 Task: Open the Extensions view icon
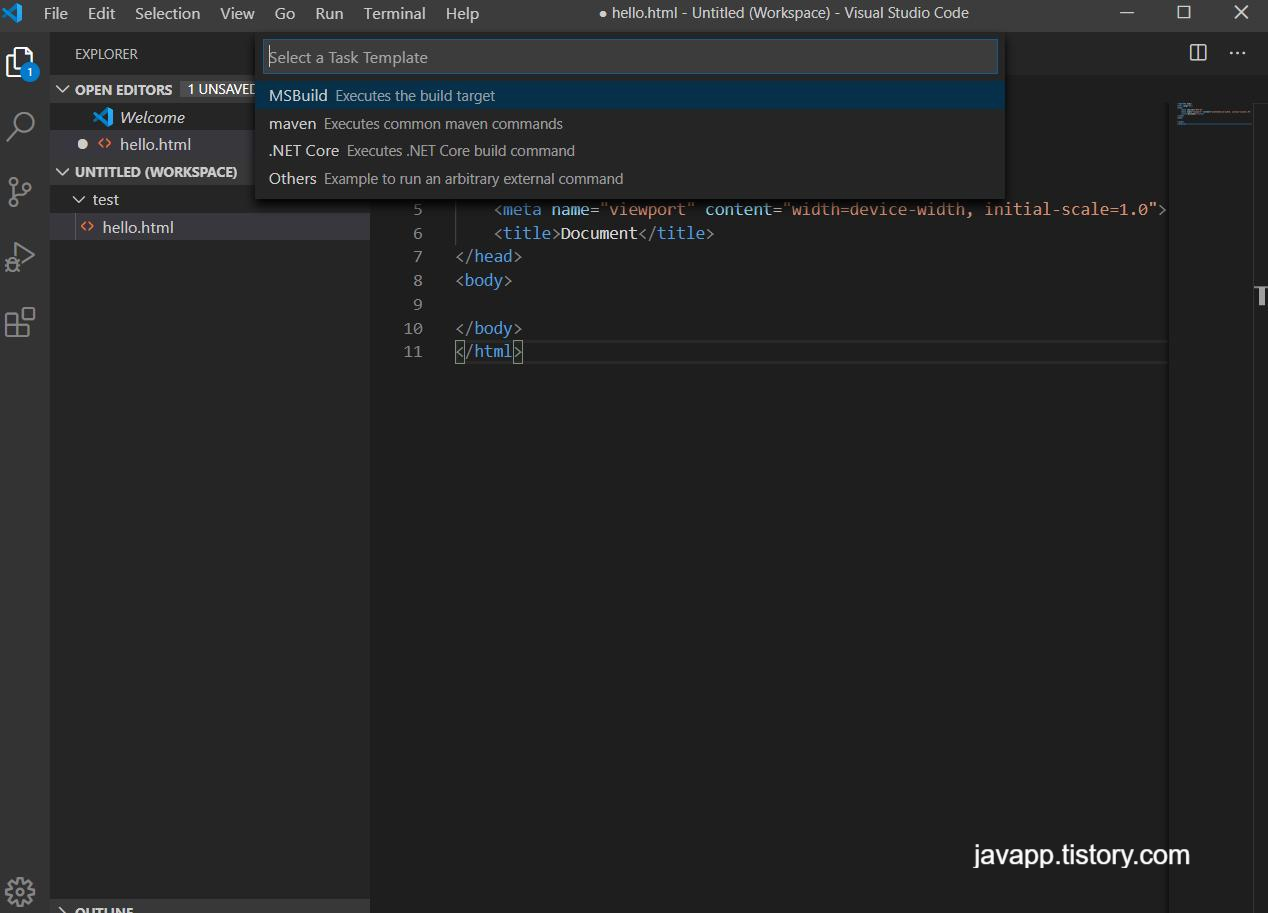click(20, 322)
